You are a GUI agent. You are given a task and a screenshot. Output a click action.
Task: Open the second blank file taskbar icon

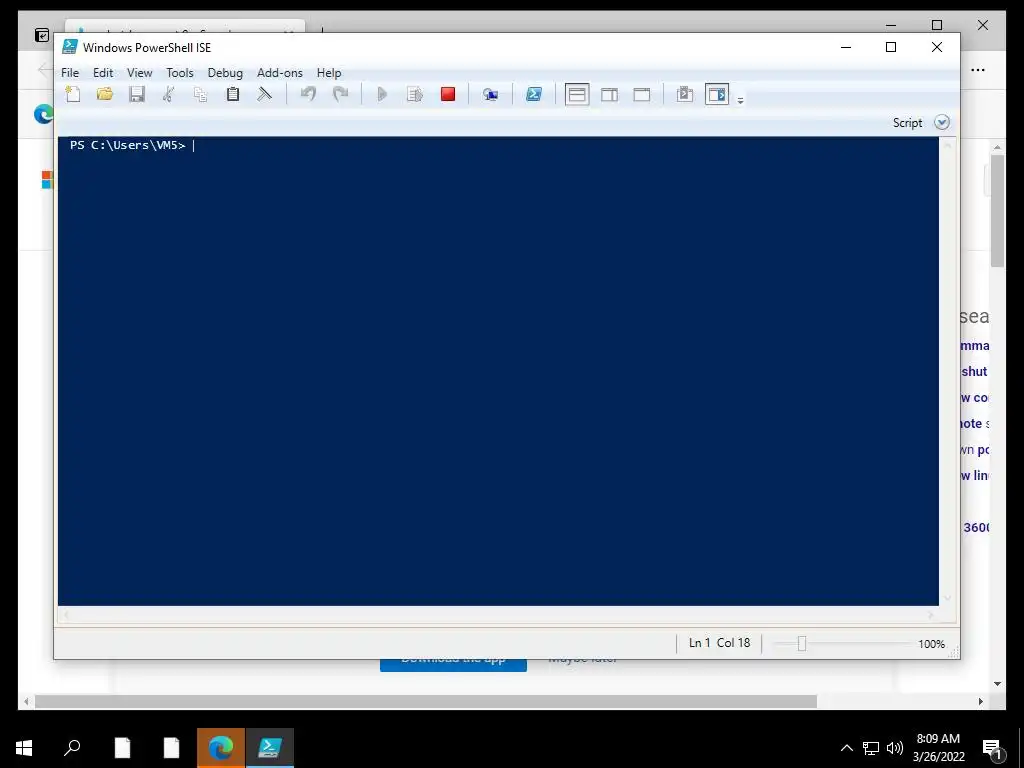[171, 748]
